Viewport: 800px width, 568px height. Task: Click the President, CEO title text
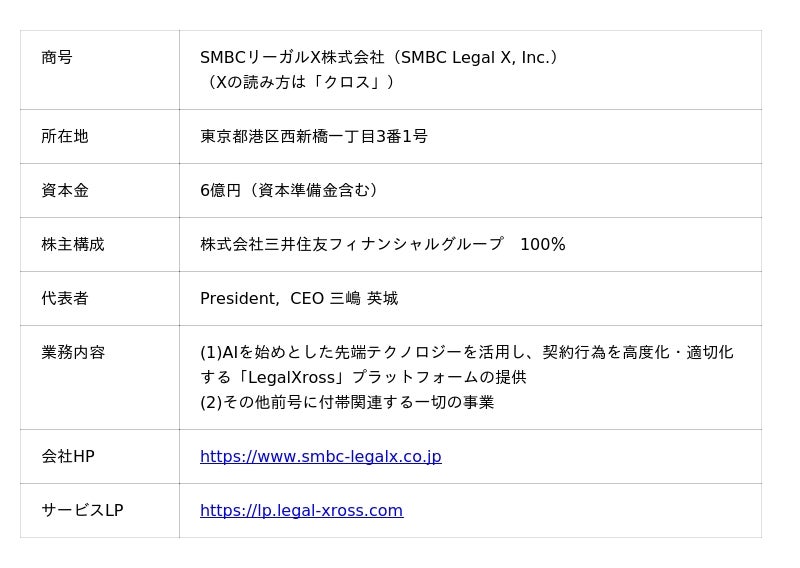click(262, 299)
